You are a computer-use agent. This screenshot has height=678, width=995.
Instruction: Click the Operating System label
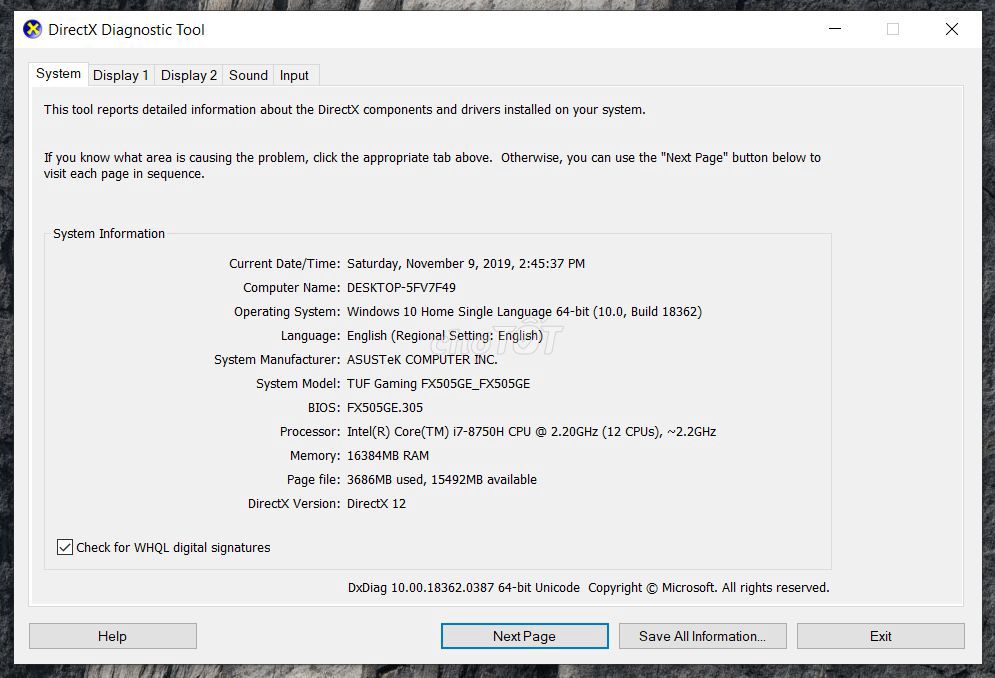(x=287, y=312)
